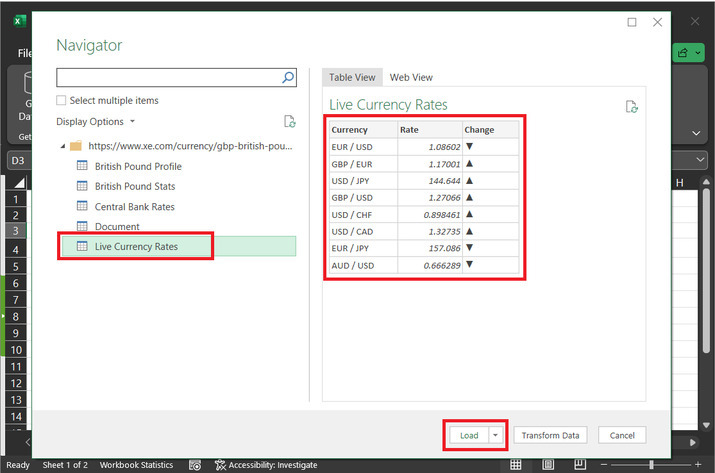Click the folder icon beside the xe.com URL
The width and height of the screenshot is (715, 473).
point(76,146)
